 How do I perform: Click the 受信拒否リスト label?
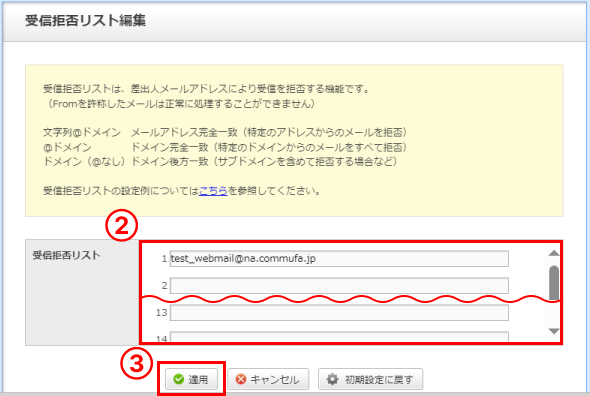click(x=66, y=255)
